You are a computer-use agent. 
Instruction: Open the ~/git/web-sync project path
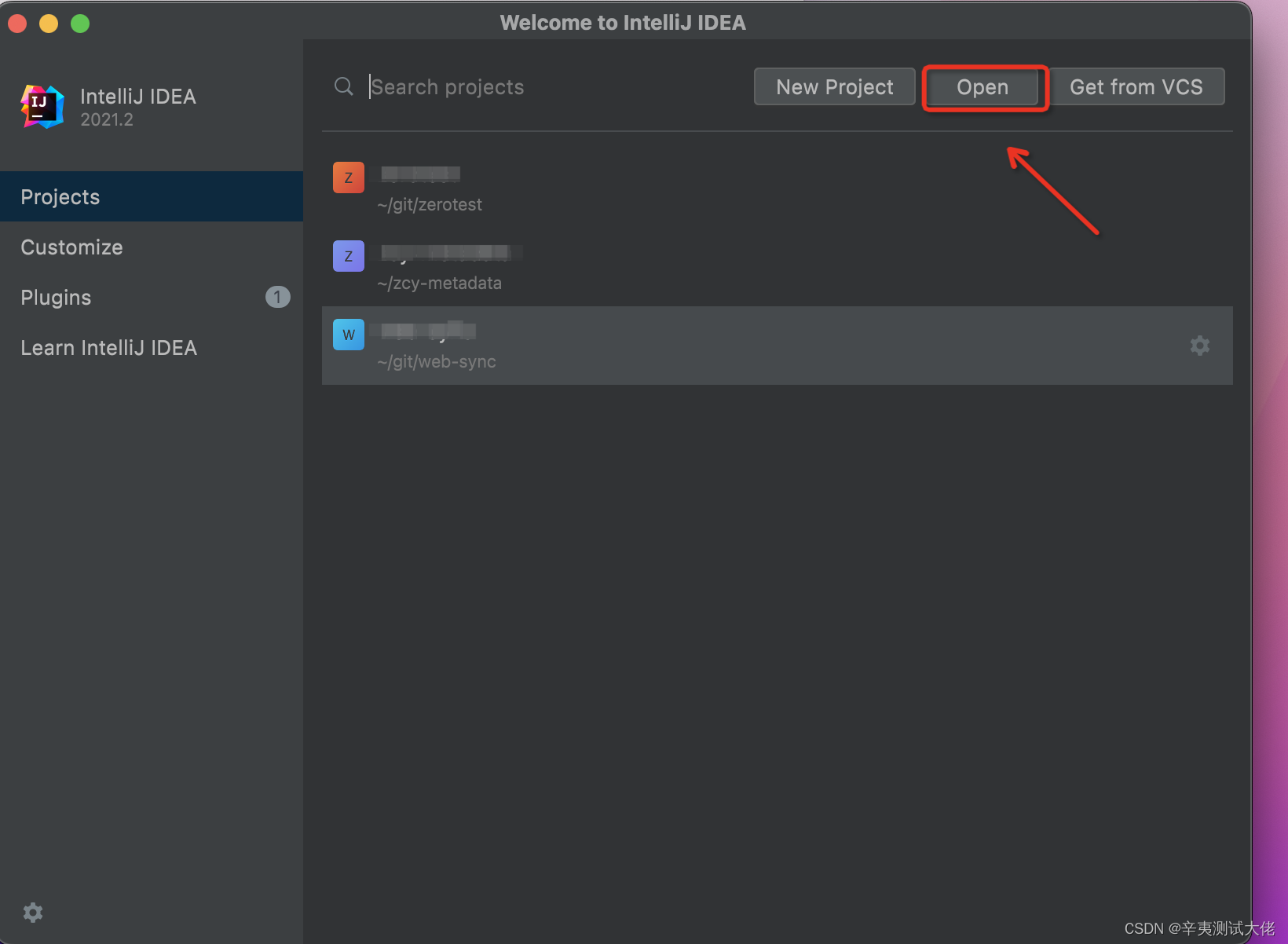click(x=437, y=362)
